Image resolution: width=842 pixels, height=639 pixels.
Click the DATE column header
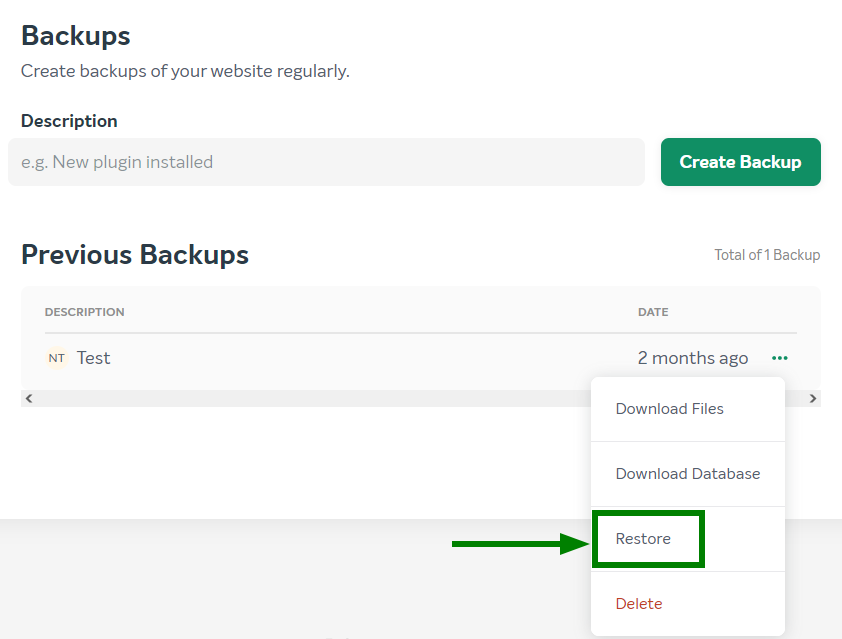653,312
